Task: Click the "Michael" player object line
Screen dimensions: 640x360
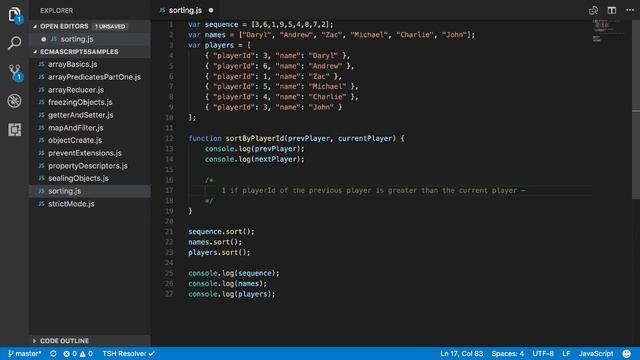Action: [x=282, y=87]
